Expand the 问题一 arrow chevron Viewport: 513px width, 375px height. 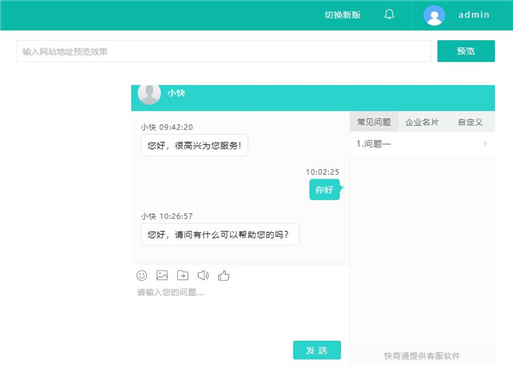485,143
